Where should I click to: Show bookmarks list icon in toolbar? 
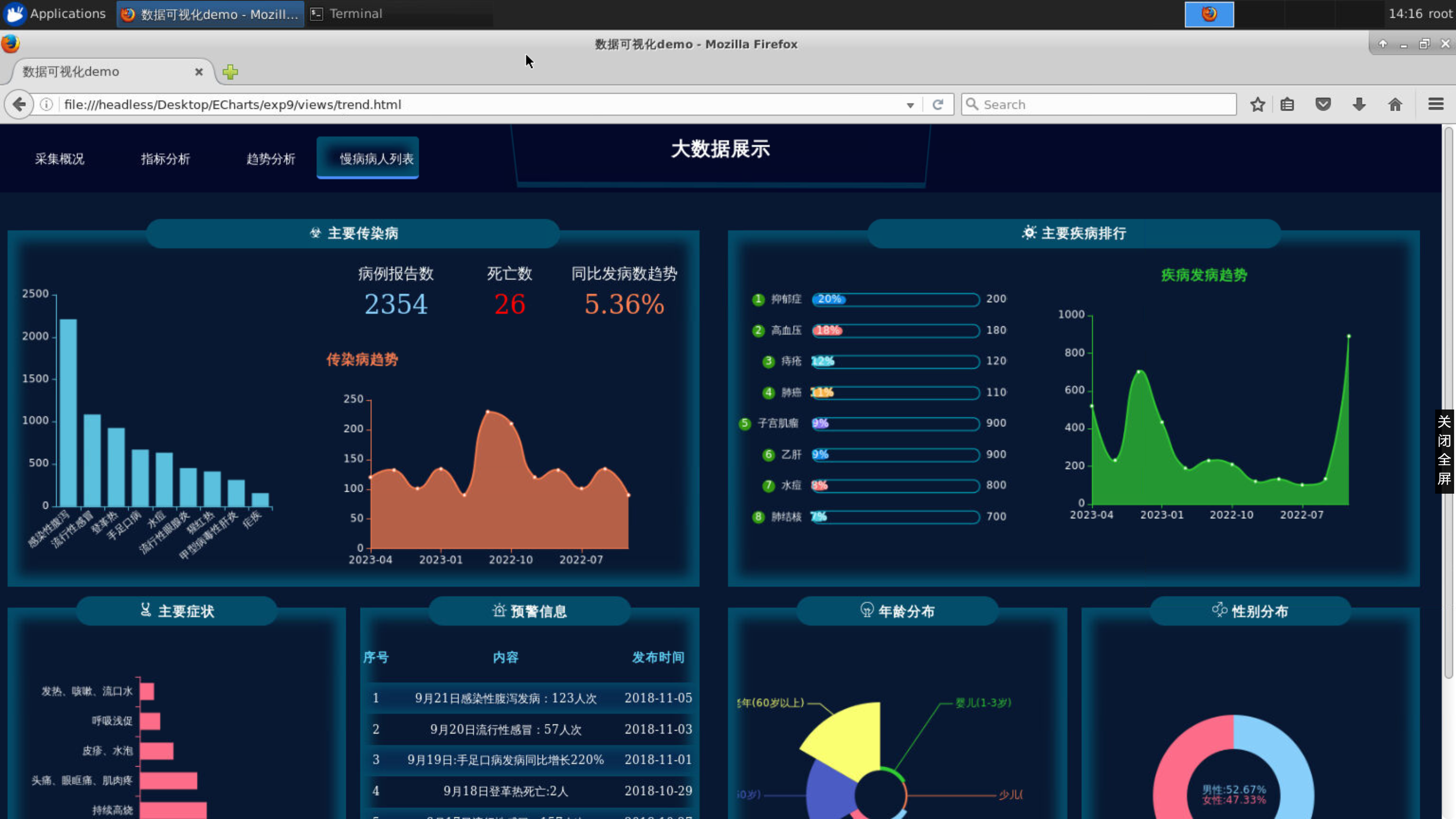pyautogui.click(x=1288, y=105)
